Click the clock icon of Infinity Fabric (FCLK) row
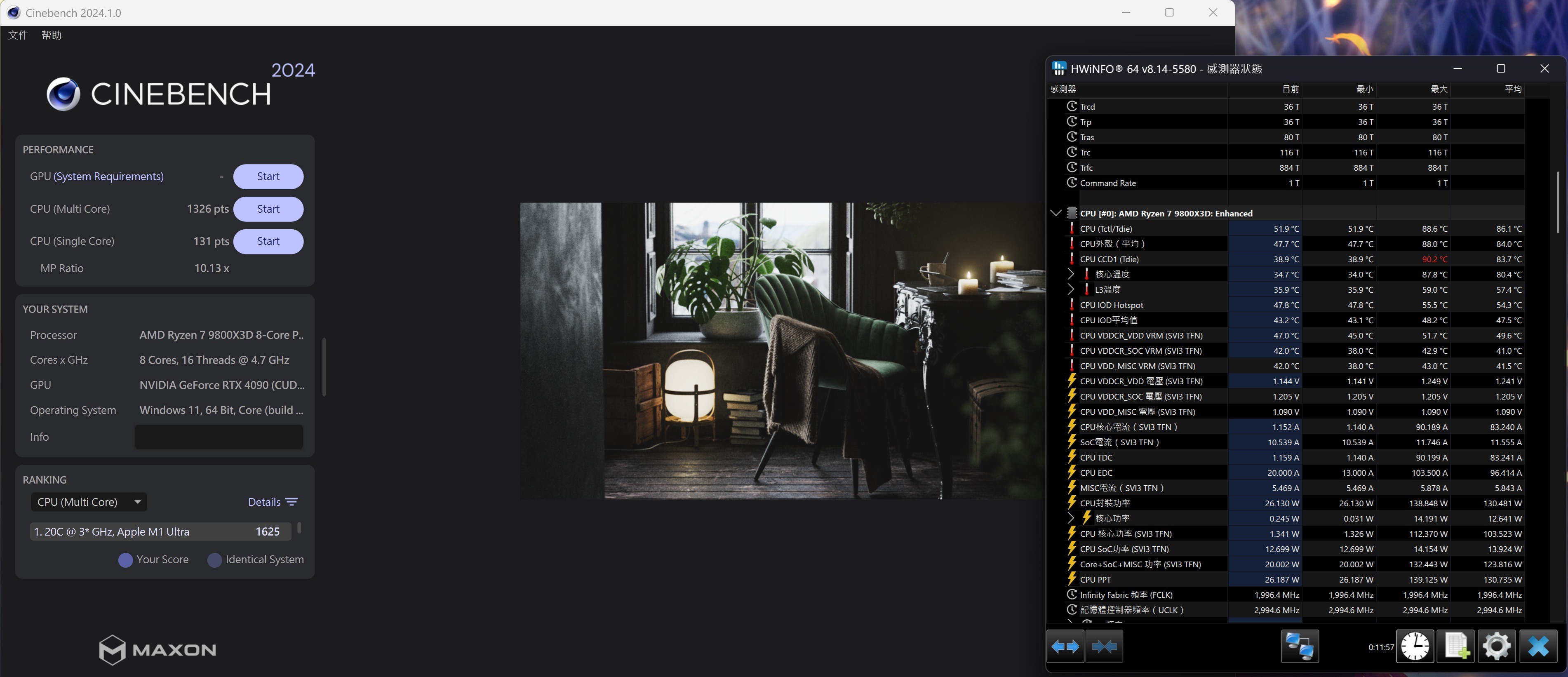 [1072, 594]
